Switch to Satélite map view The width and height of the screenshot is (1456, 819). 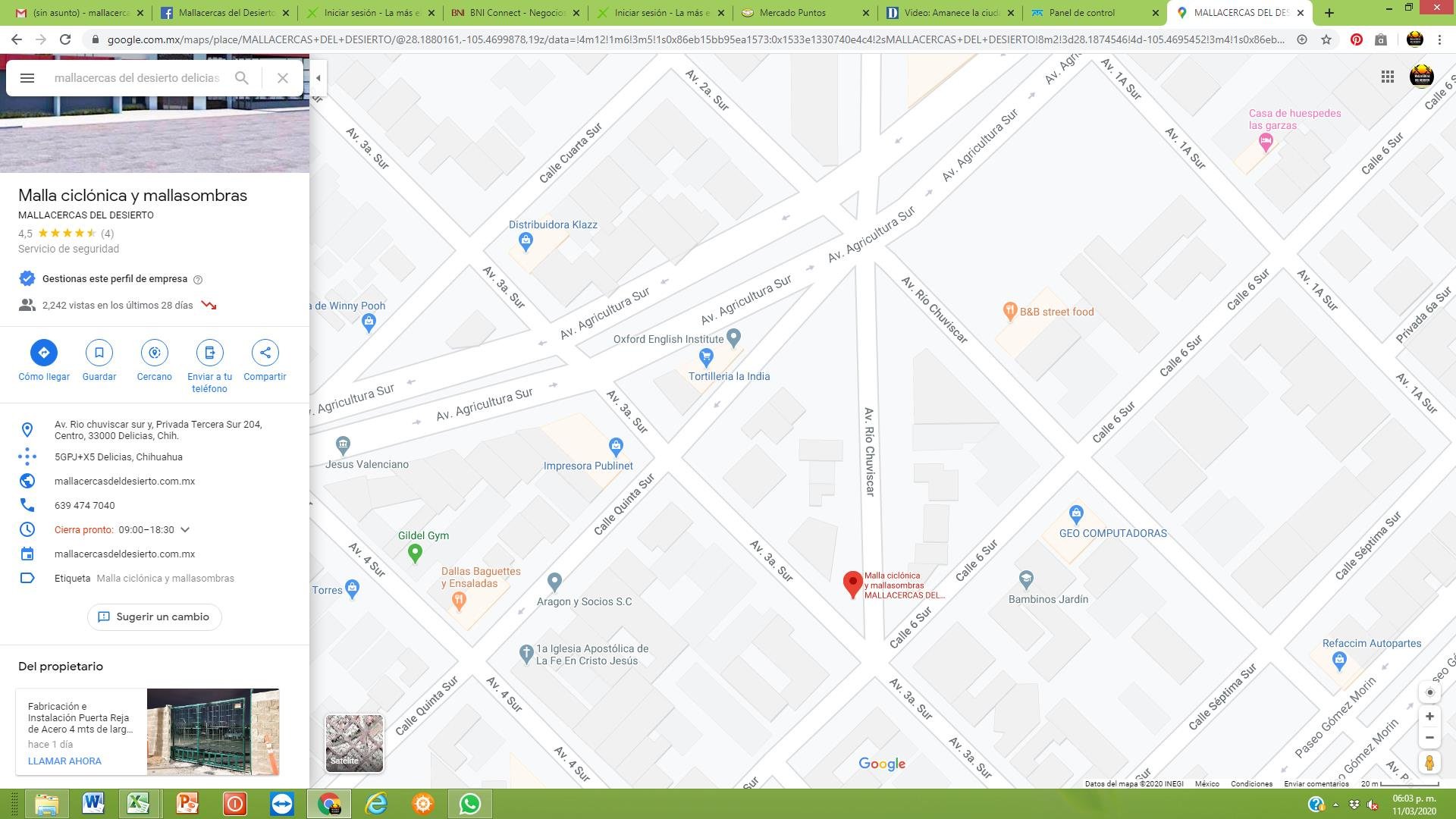point(354,743)
